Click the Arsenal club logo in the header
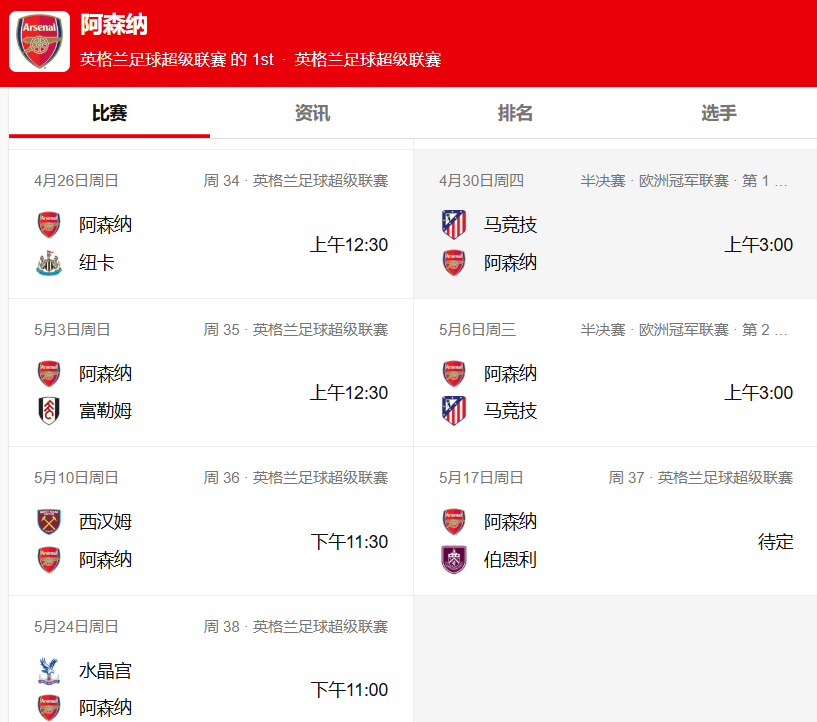The height and width of the screenshot is (722, 817). [x=39, y=42]
